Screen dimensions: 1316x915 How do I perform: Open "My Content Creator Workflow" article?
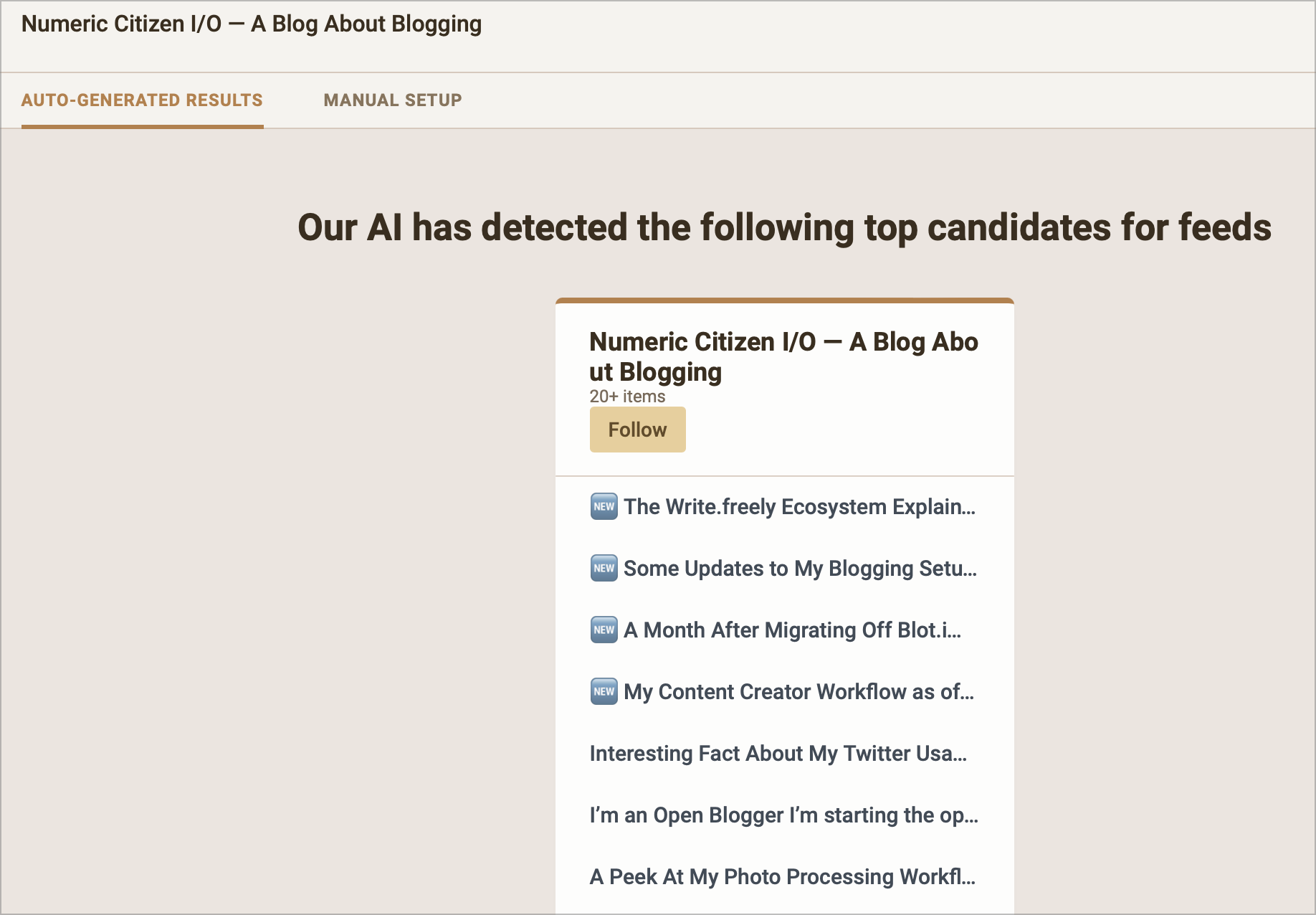coord(798,692)
